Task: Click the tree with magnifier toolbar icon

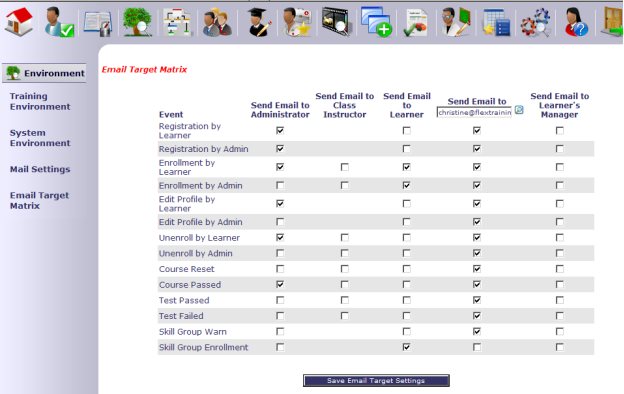Action: (x=137, y=22)
